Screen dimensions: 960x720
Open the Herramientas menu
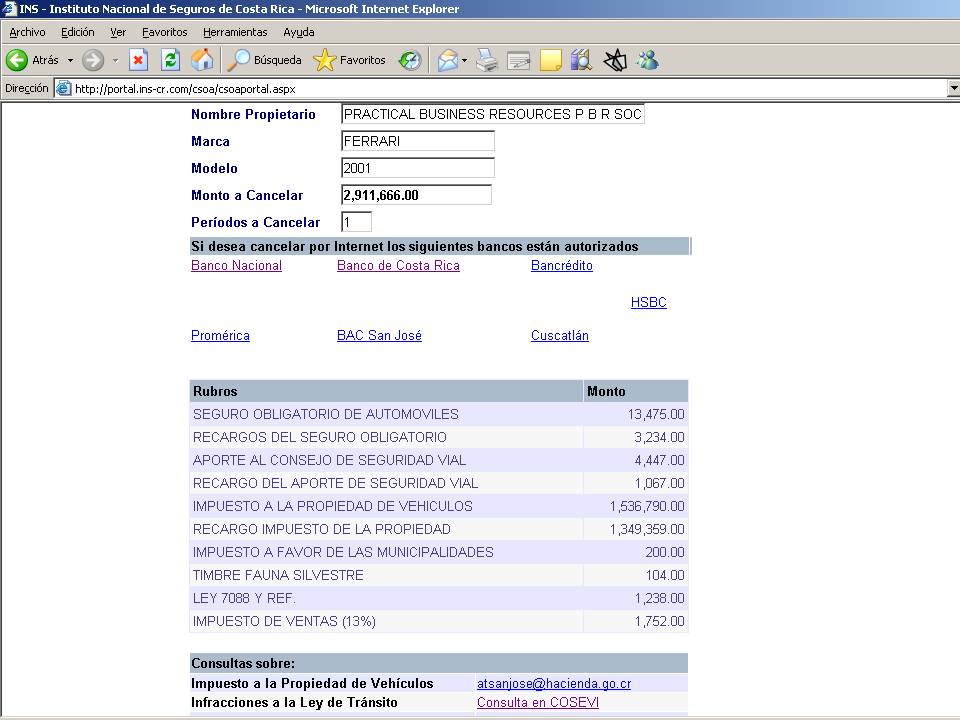(x=235, y=32)
